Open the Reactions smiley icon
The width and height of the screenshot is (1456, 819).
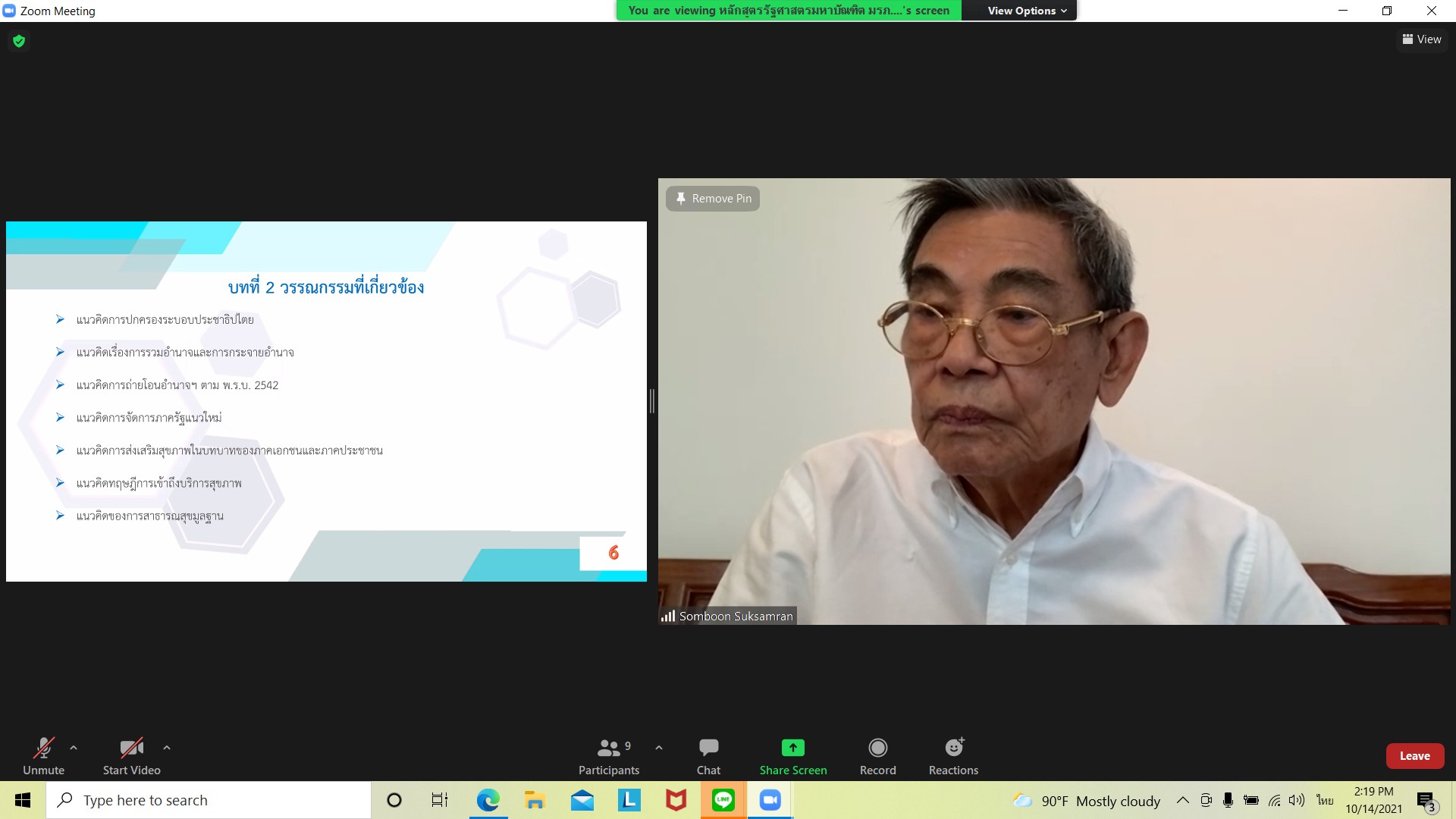(x=953, y=748)
